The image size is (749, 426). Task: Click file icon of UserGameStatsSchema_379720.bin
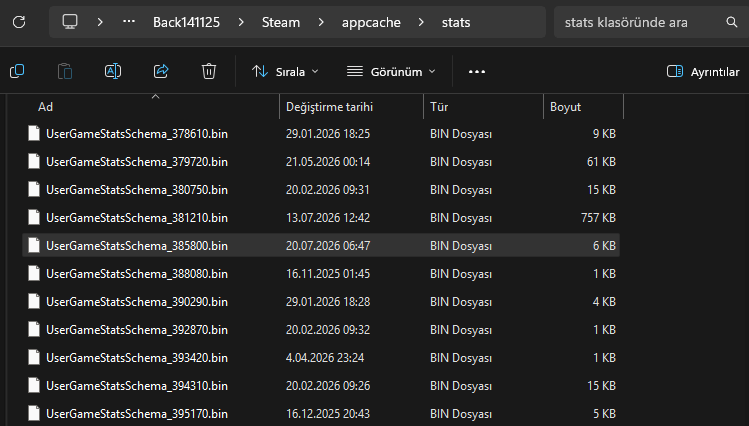click(34, 161)
